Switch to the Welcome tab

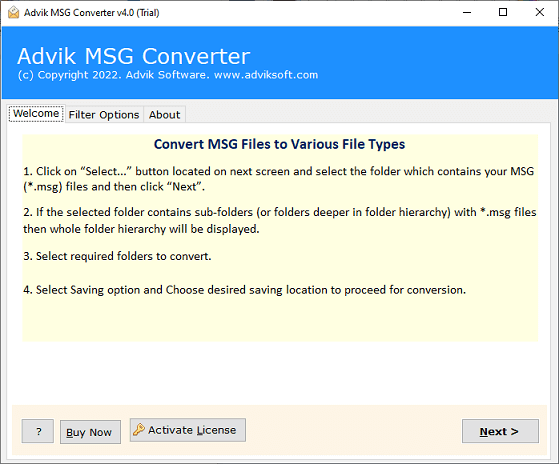[36, 113]
